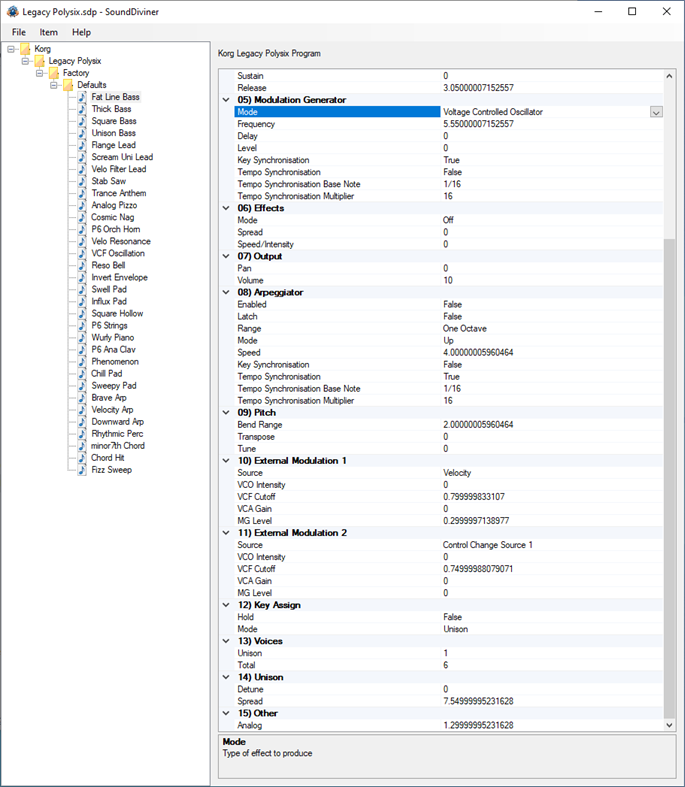Click the note icon beside Unison Bass
This screenshot has height=787, width=685.
[82, 133]
